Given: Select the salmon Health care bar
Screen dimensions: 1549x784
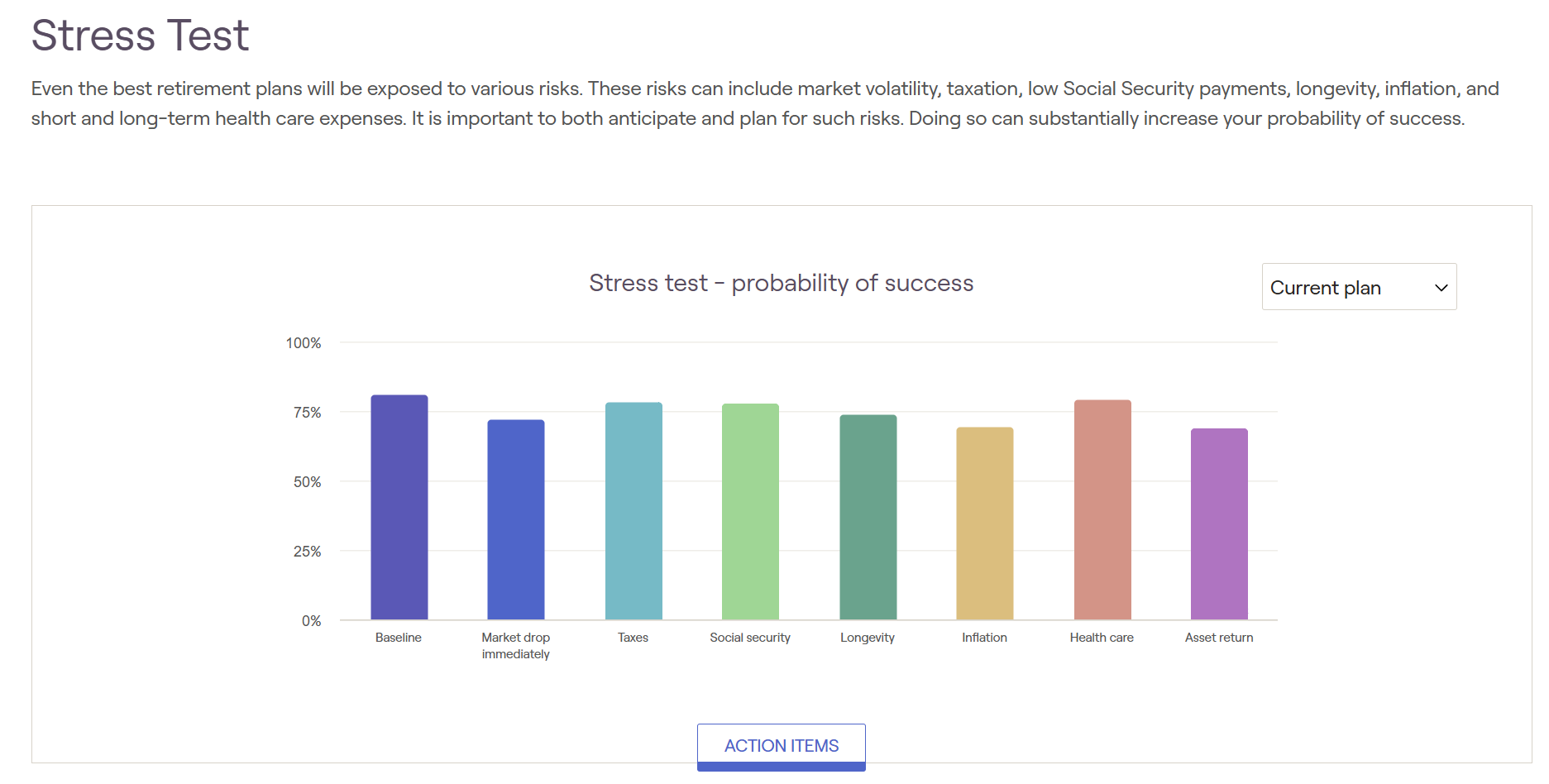Looking at the screenshot, I should click(x=1102, y=509).
